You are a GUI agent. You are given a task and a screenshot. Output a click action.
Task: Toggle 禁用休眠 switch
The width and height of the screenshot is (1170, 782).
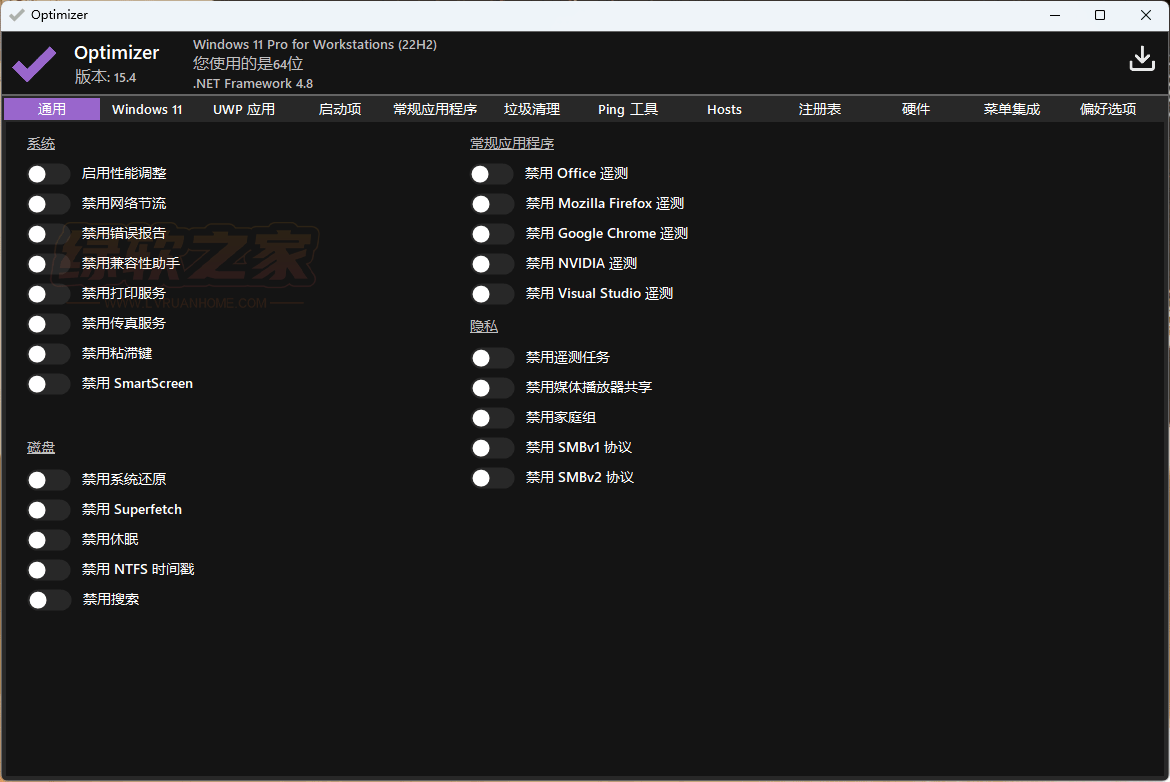(x=49, y=539)
